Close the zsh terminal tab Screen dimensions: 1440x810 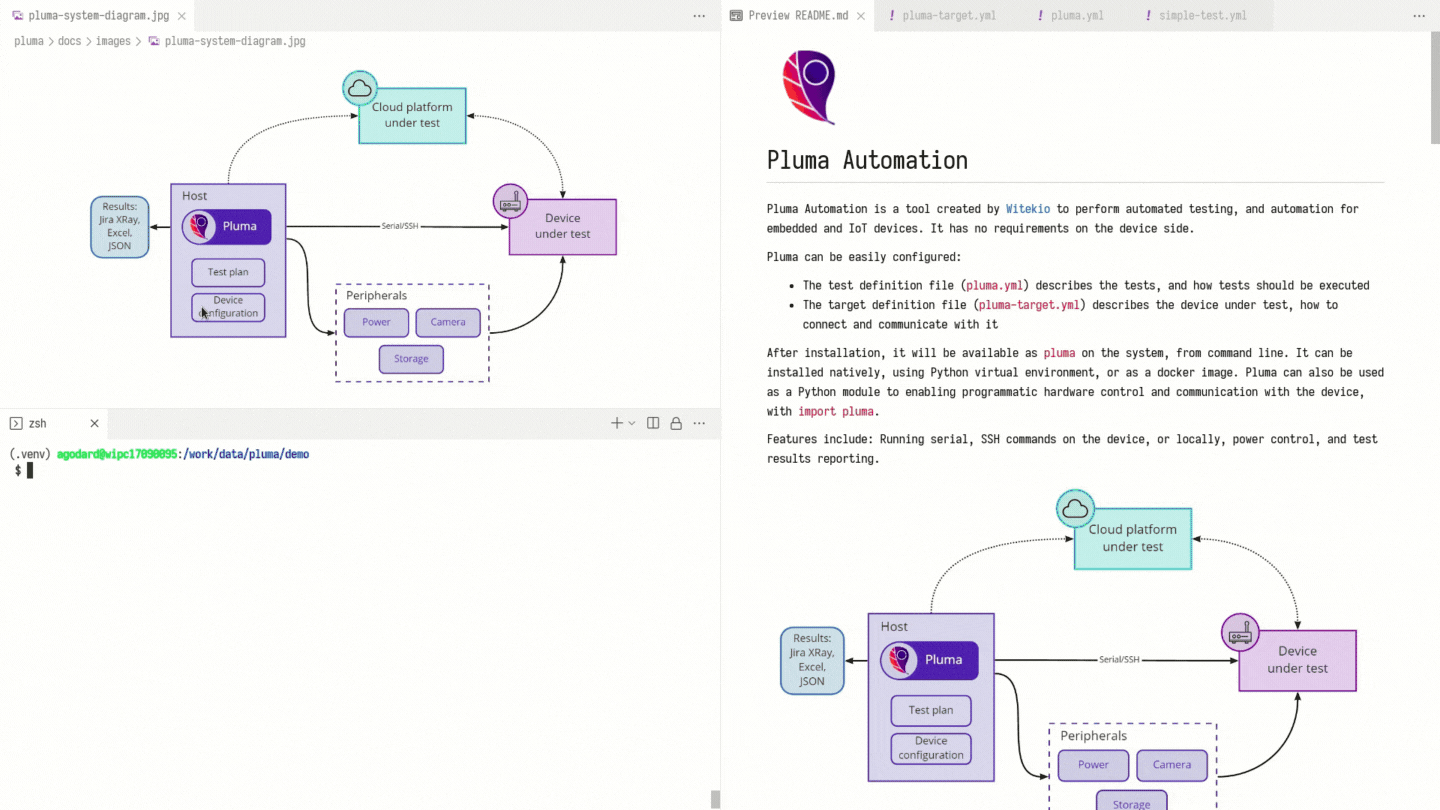point(95,423)
